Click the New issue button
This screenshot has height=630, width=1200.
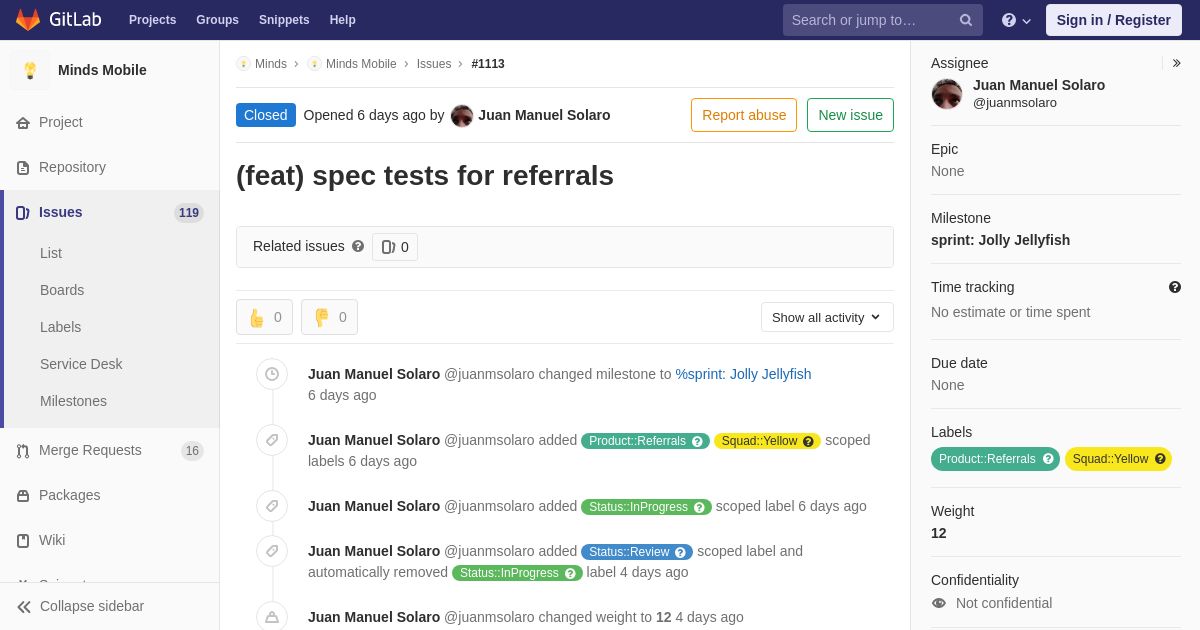pyautogui.click(x=850, y=115)
